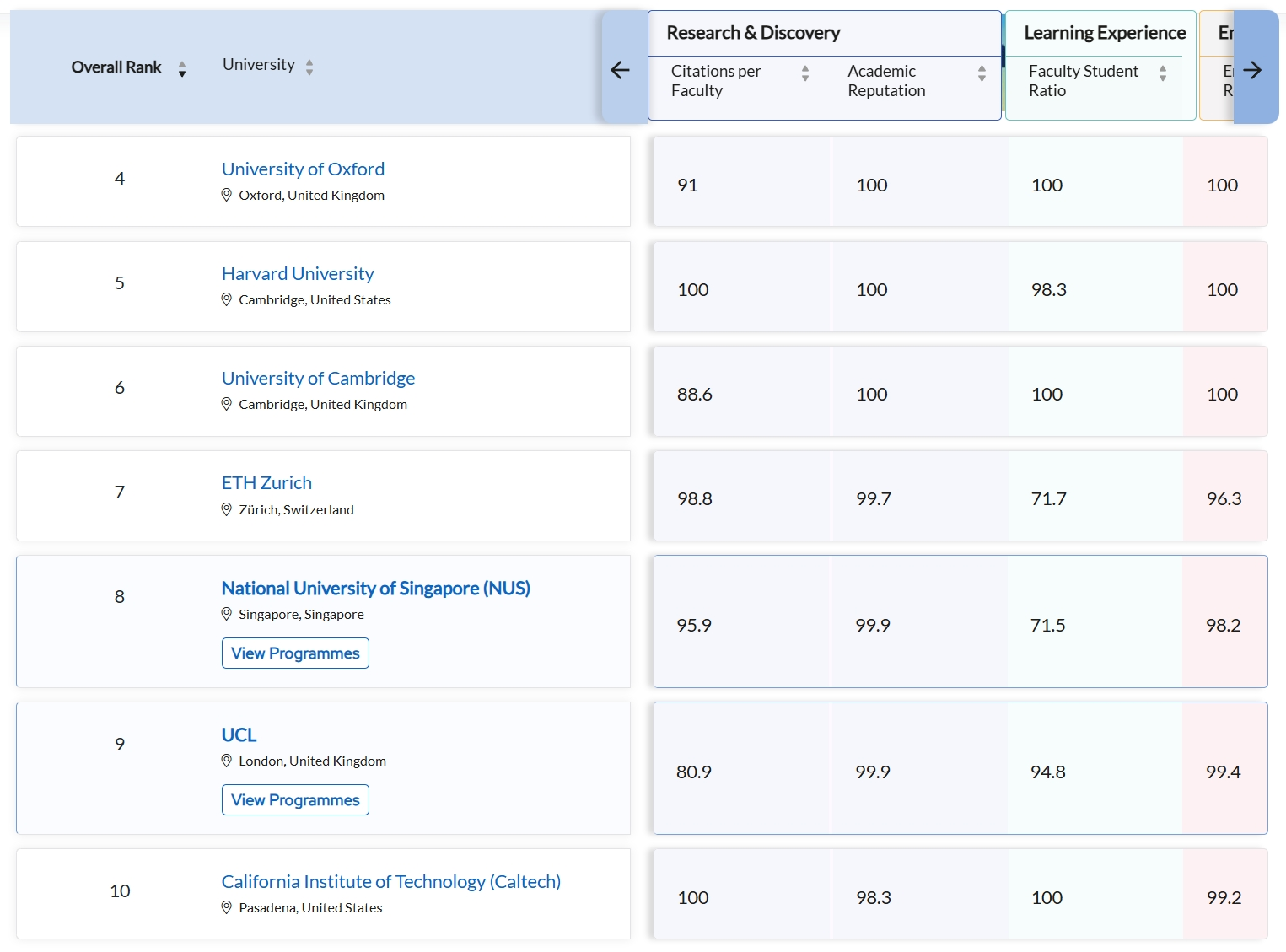Click Caltech's academic reputation 98.3
The height and width of the screenshot is (952, 1286).
[873, 898]
